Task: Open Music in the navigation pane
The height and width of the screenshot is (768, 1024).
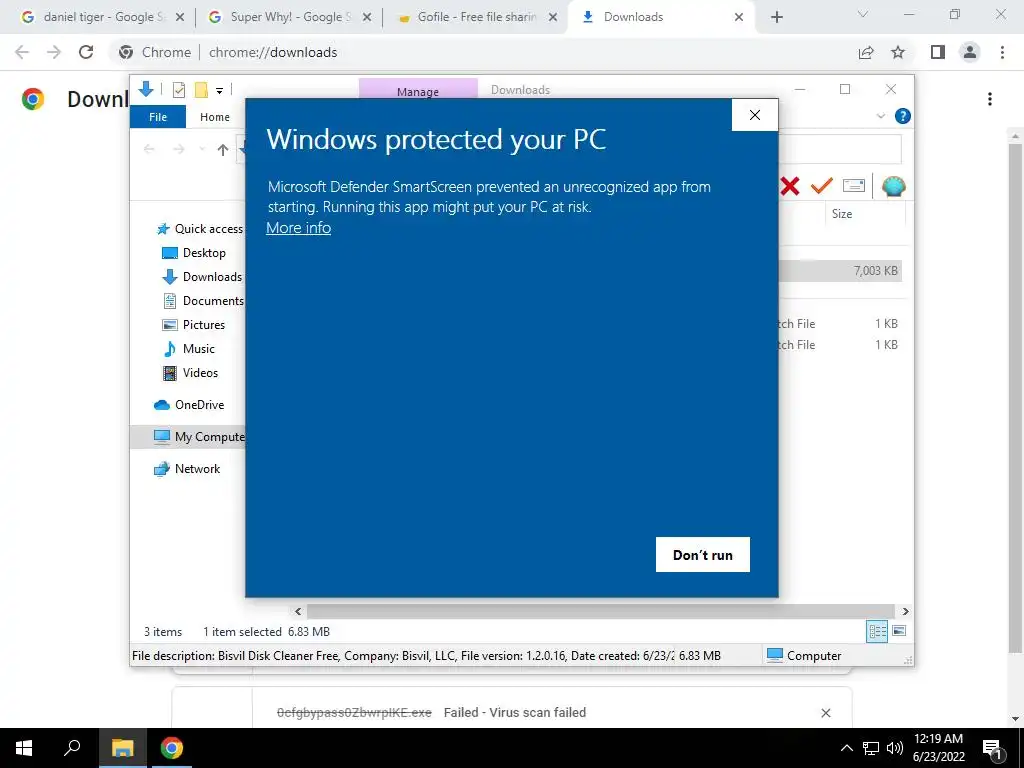Action: (188, 349)
